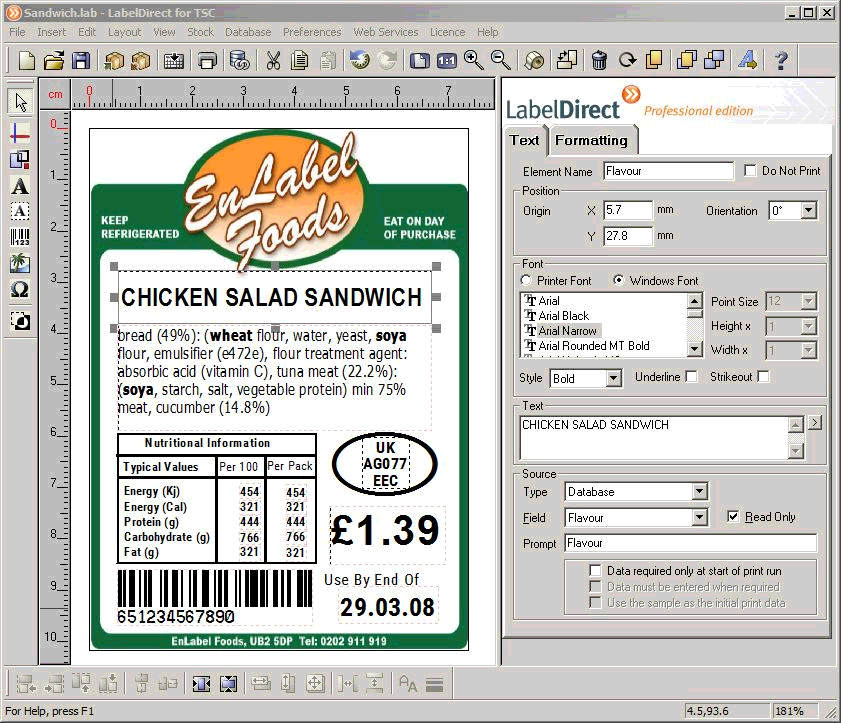The height and width of the screenshot is (723, 841).
Task: Select the £1.39 price element
Action: [x=385, y=530]
